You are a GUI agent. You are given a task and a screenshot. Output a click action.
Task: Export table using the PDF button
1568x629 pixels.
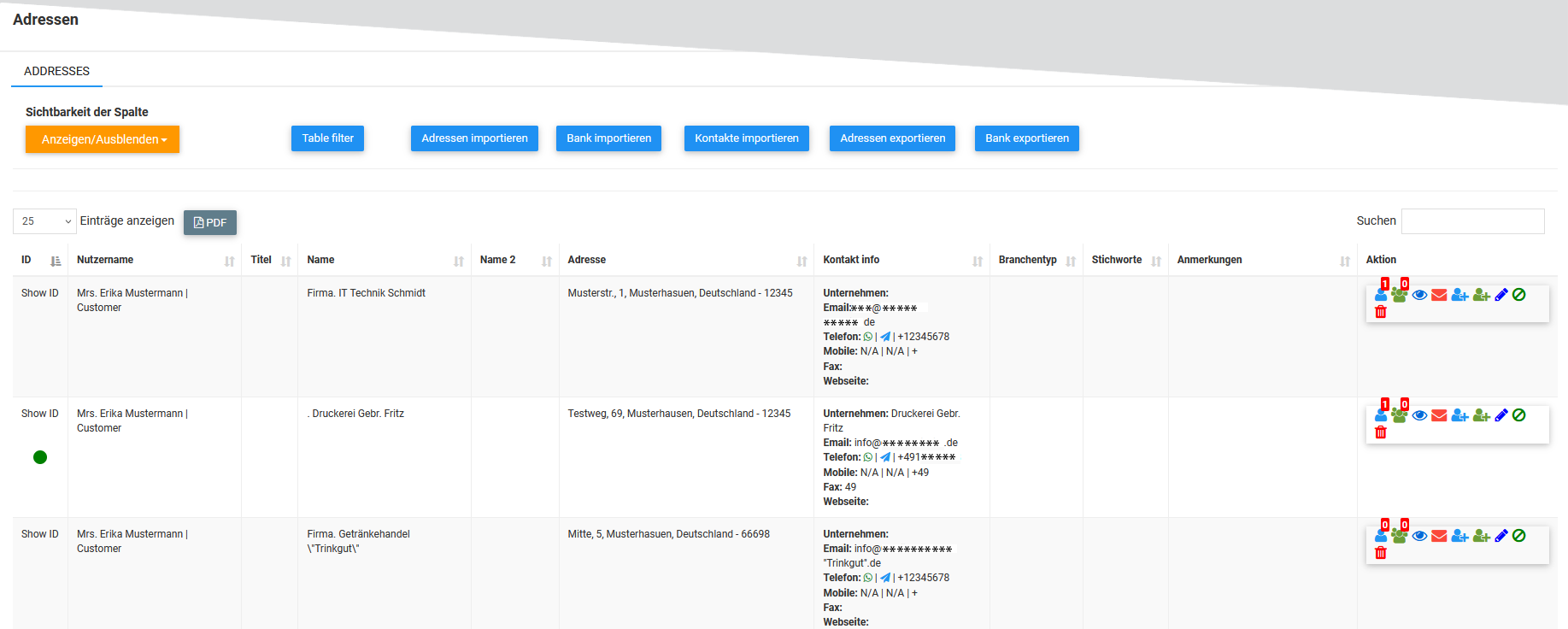210,222
